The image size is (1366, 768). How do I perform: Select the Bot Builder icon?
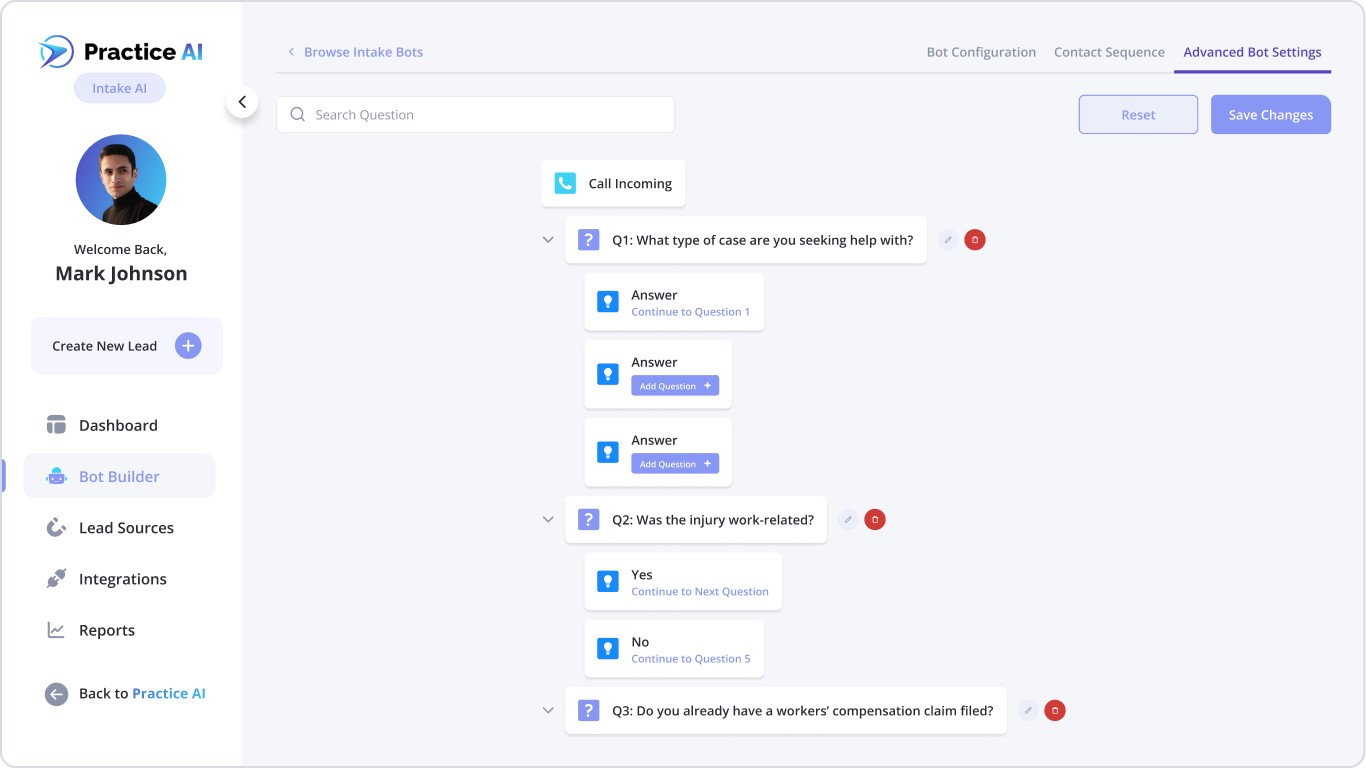(x=56, y=475)
